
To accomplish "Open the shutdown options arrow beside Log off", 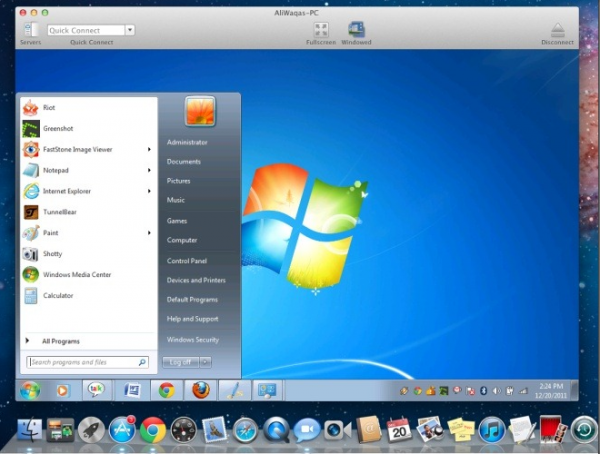I will 205,362.
